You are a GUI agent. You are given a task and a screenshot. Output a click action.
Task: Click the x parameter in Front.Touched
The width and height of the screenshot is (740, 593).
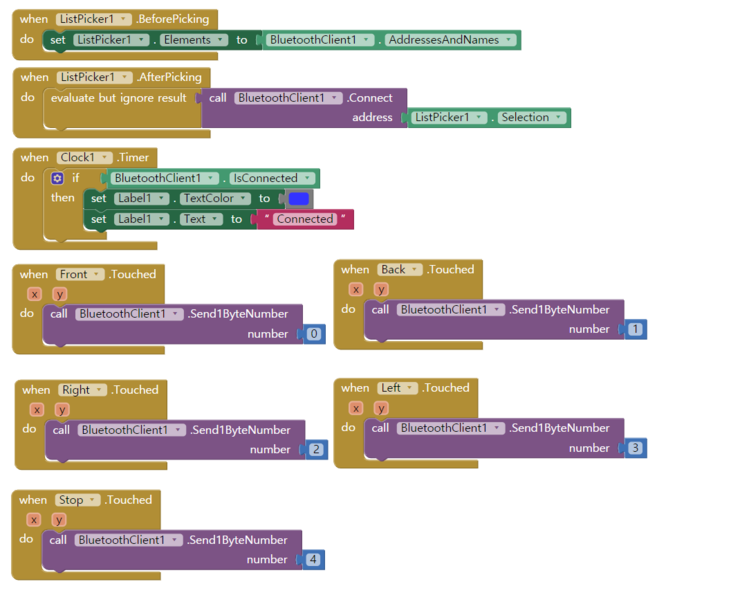point(34,294)
